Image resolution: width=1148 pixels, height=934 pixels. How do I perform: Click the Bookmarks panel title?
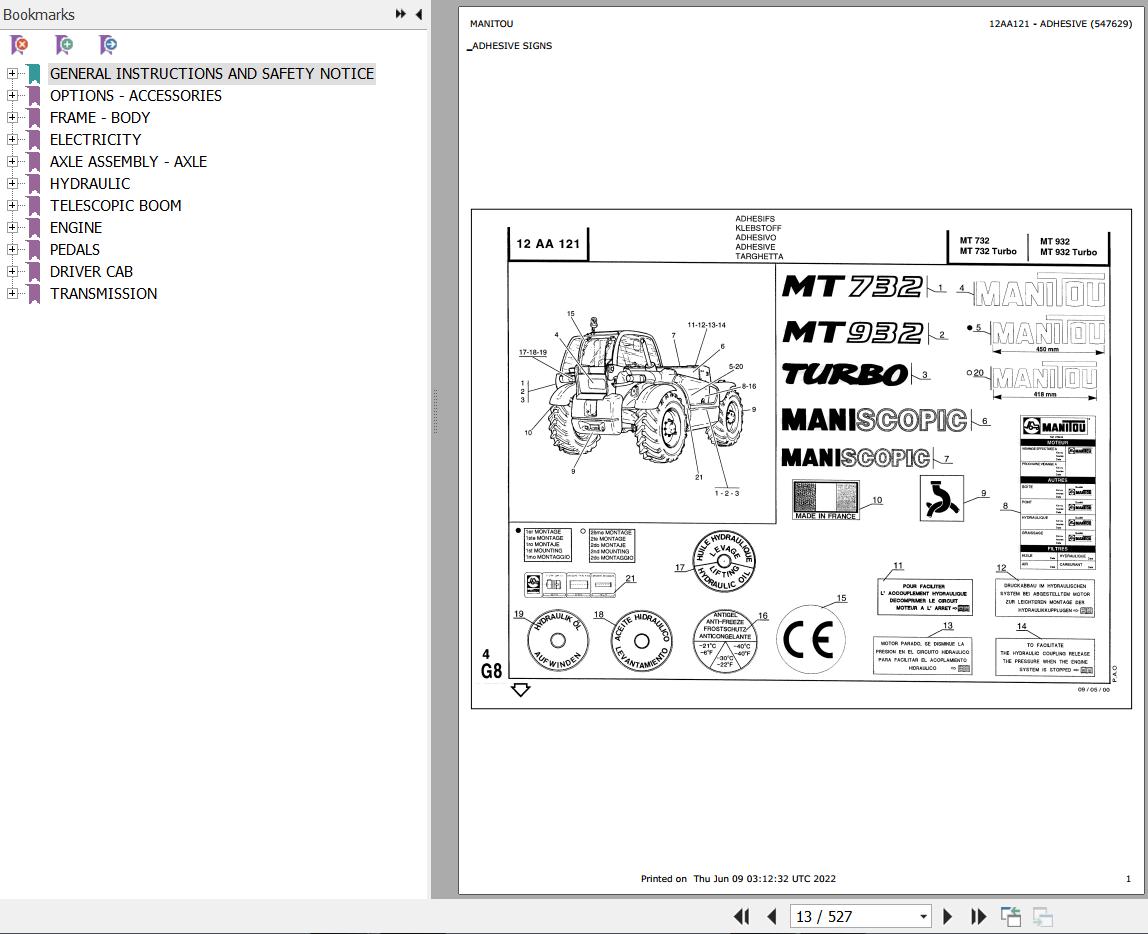(39, 15)
